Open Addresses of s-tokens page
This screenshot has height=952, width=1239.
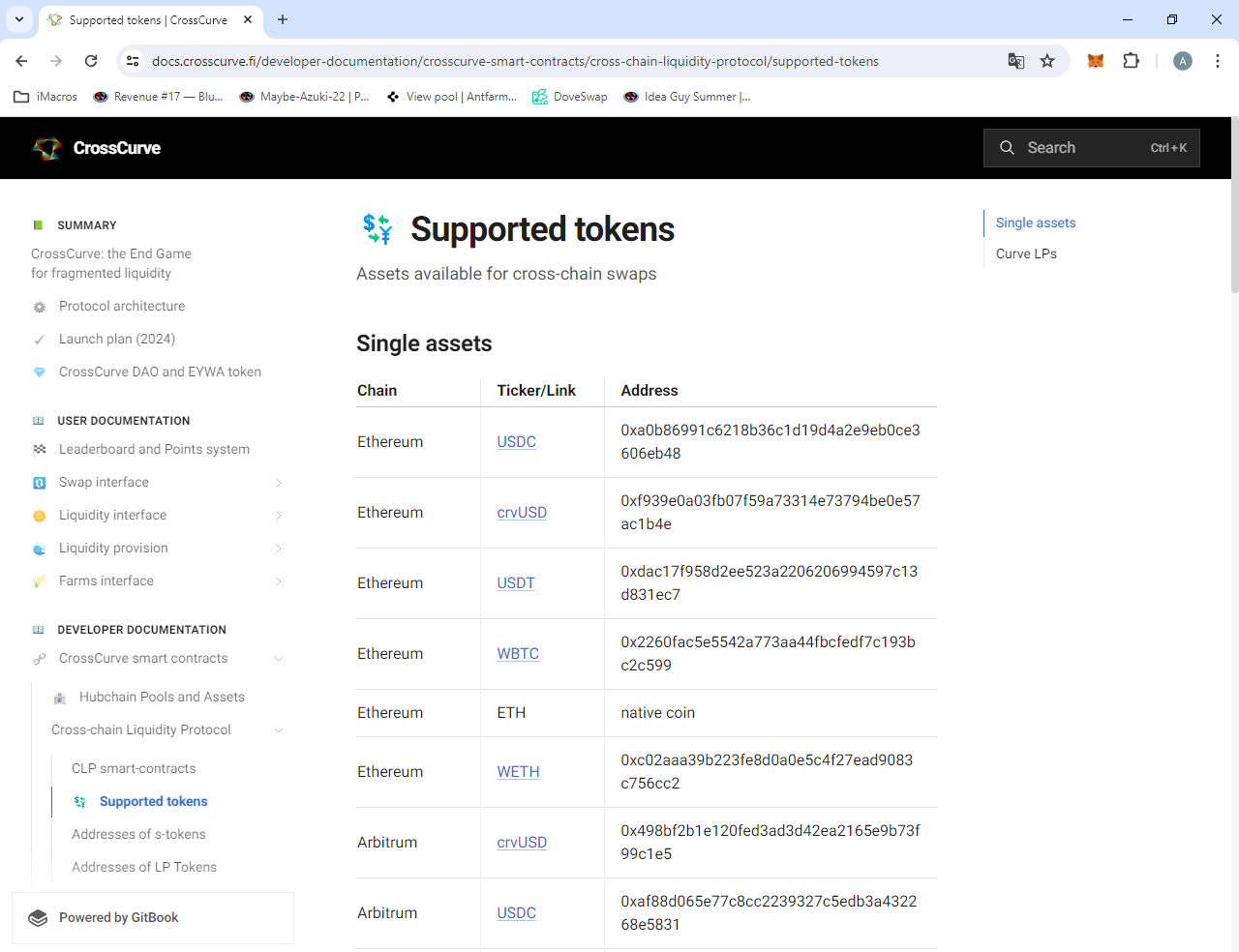138,834
